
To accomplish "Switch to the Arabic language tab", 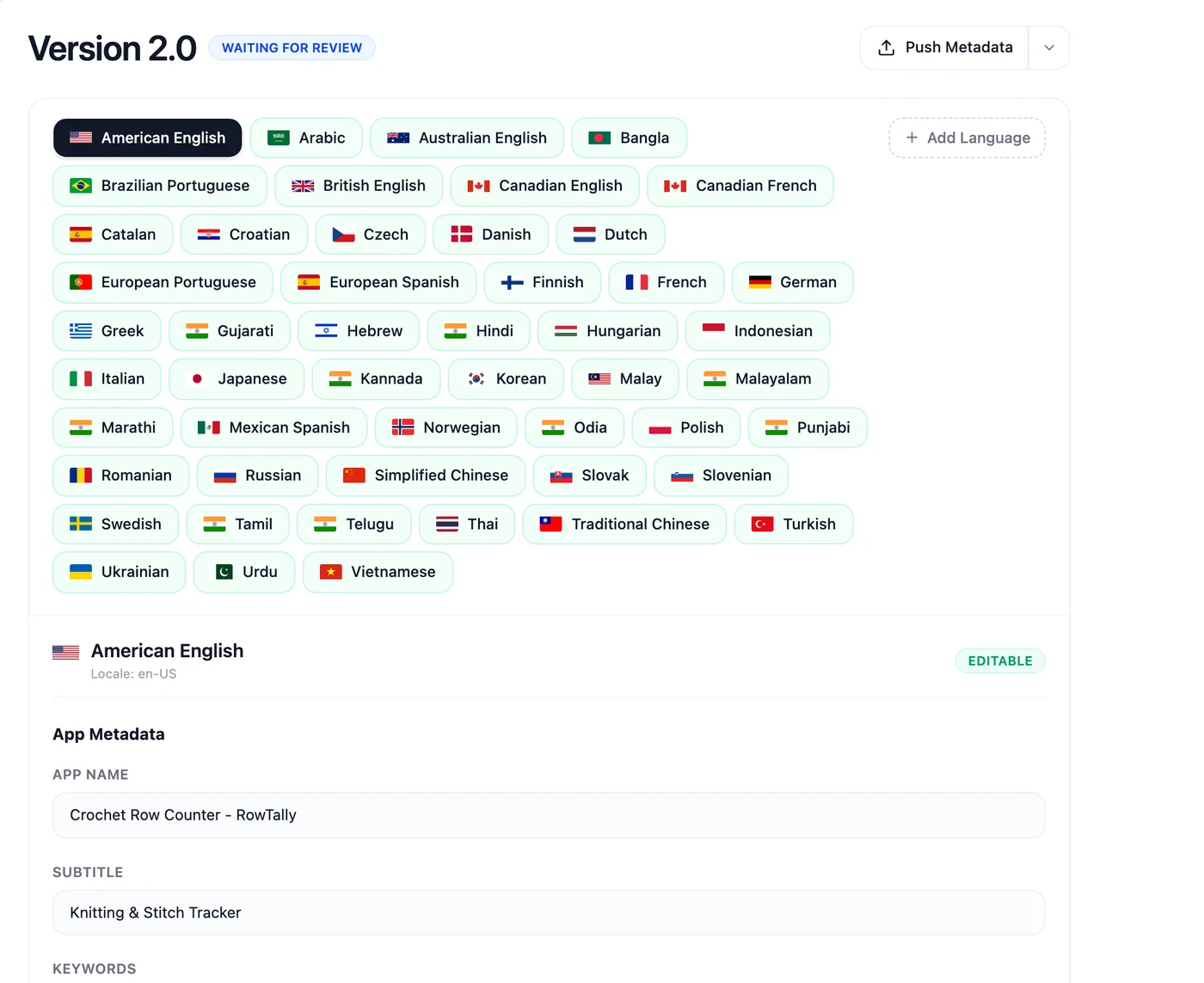I will click(306, 138).
